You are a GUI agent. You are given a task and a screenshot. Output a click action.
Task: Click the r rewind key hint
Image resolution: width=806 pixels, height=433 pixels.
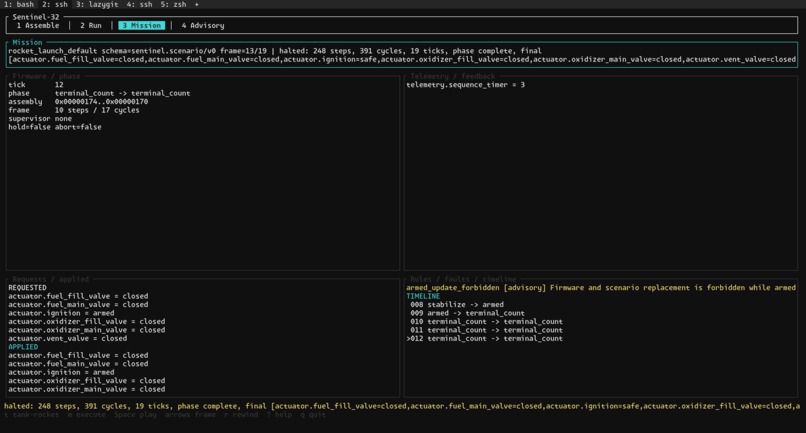[241, 414]
